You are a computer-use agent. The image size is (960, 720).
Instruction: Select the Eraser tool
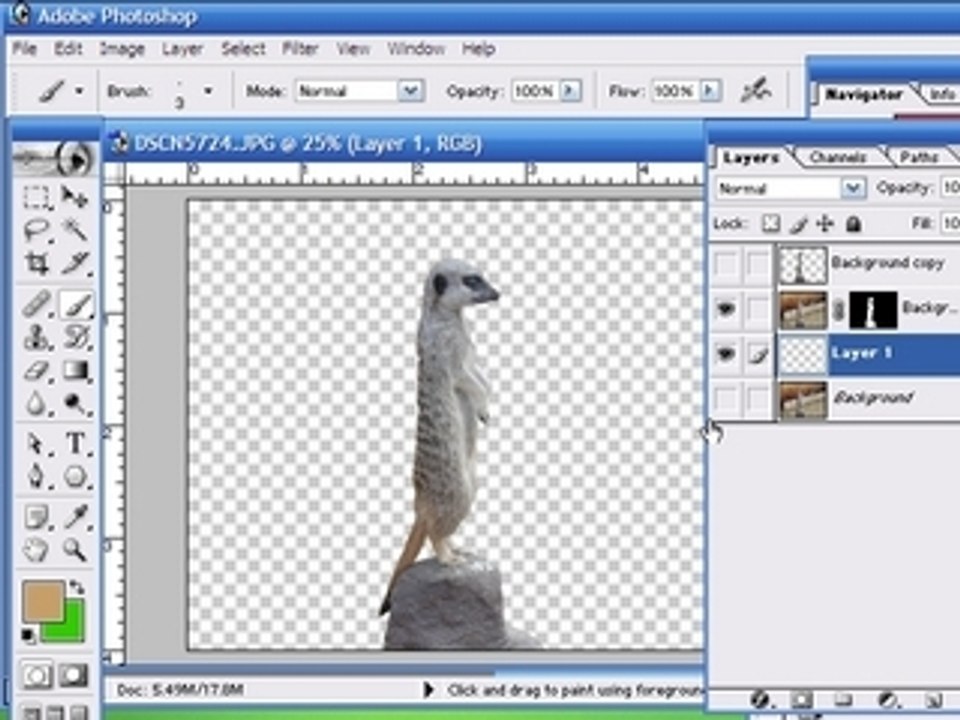(x=37, y=370)
